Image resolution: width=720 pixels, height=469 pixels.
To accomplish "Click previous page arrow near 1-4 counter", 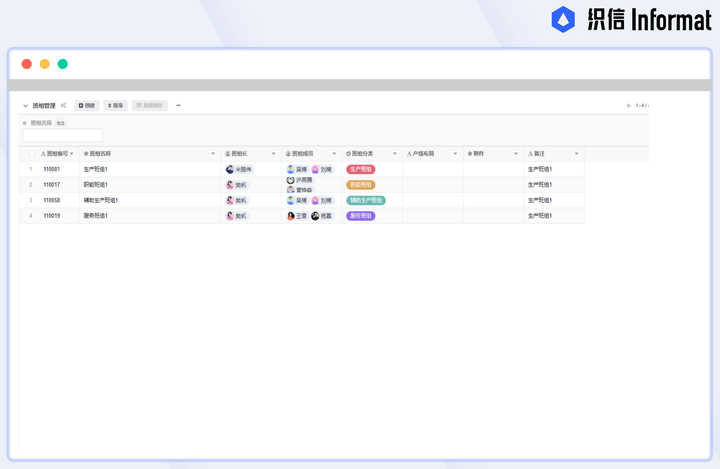I will click(x=629, y=106).
